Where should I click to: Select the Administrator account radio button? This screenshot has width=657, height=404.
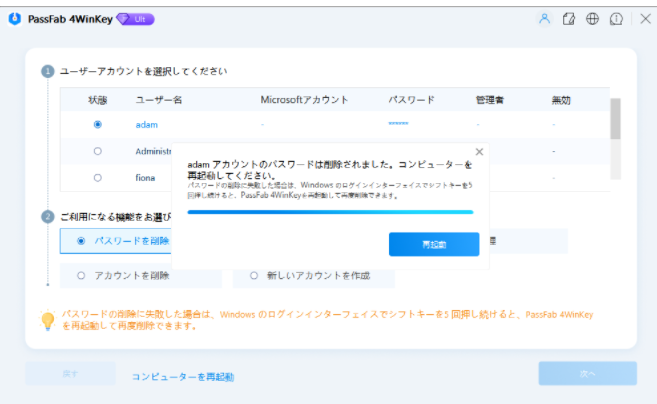click(98, 151)
